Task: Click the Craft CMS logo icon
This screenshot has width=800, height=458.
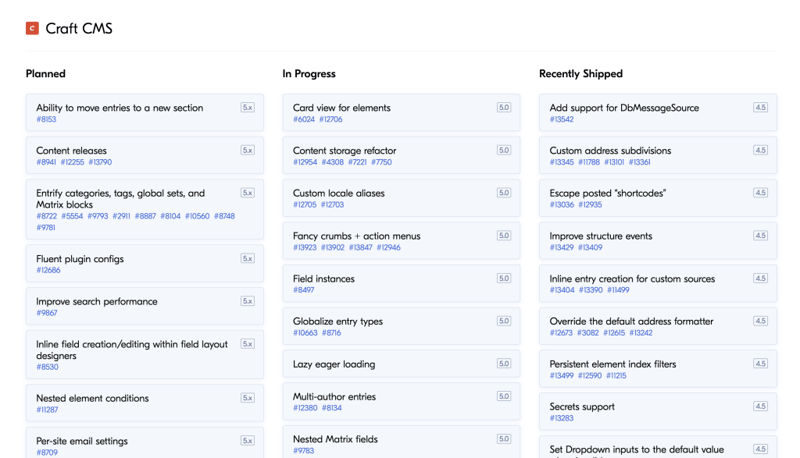Action: [x=32, y=28]
